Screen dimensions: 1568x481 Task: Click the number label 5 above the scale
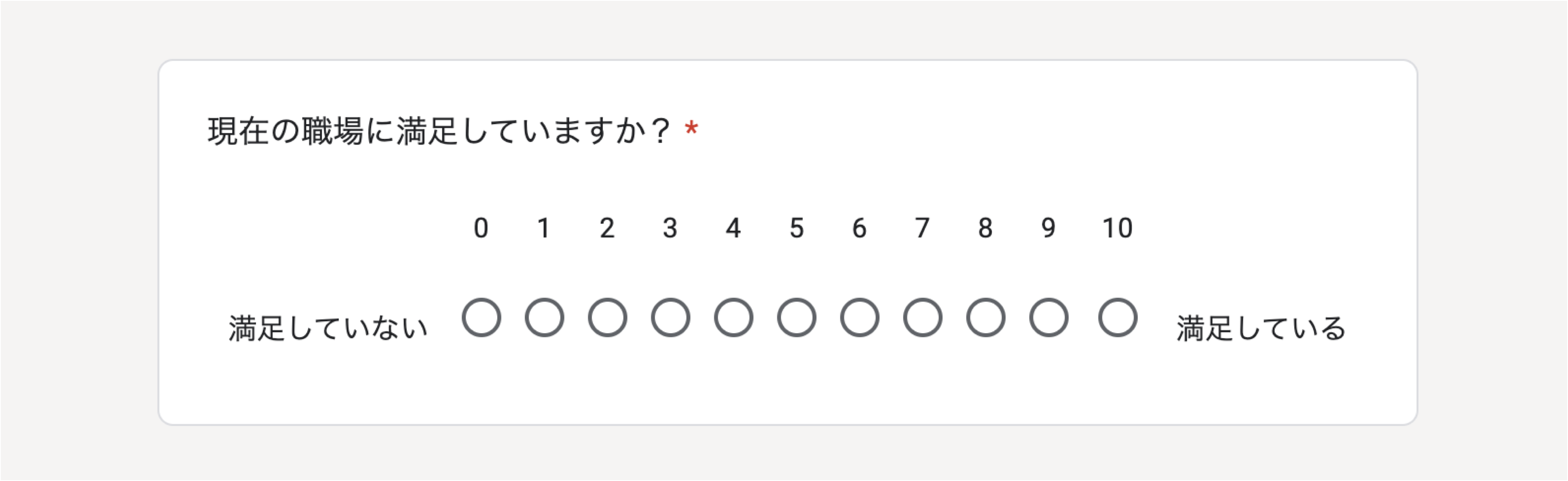(x=797, y=228)
